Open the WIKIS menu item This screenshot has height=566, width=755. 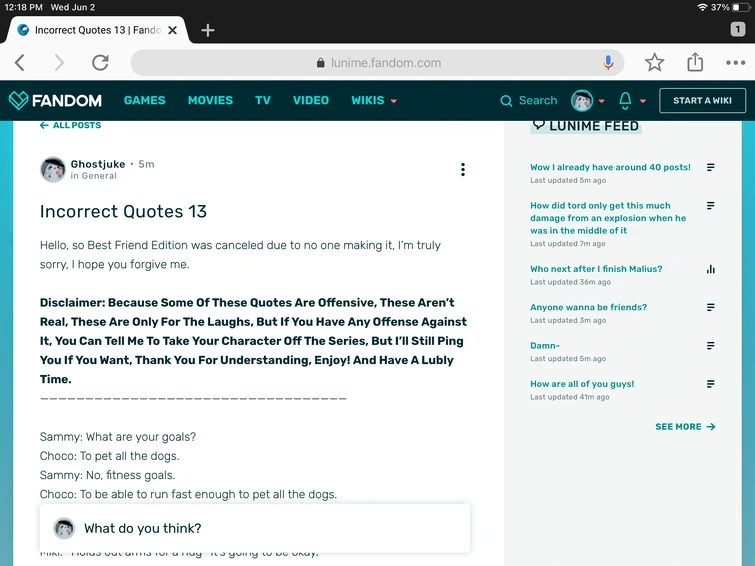click(x=367, y=100)
